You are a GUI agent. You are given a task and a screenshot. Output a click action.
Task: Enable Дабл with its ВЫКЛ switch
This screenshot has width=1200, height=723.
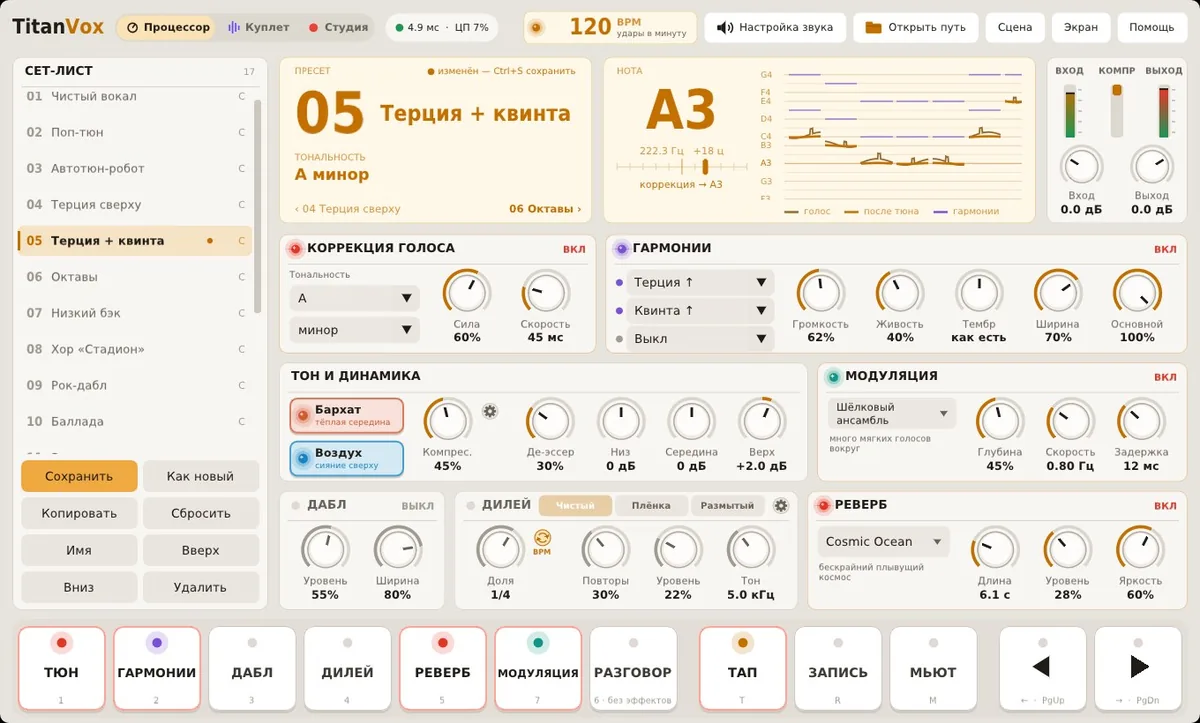click(417, 506)
